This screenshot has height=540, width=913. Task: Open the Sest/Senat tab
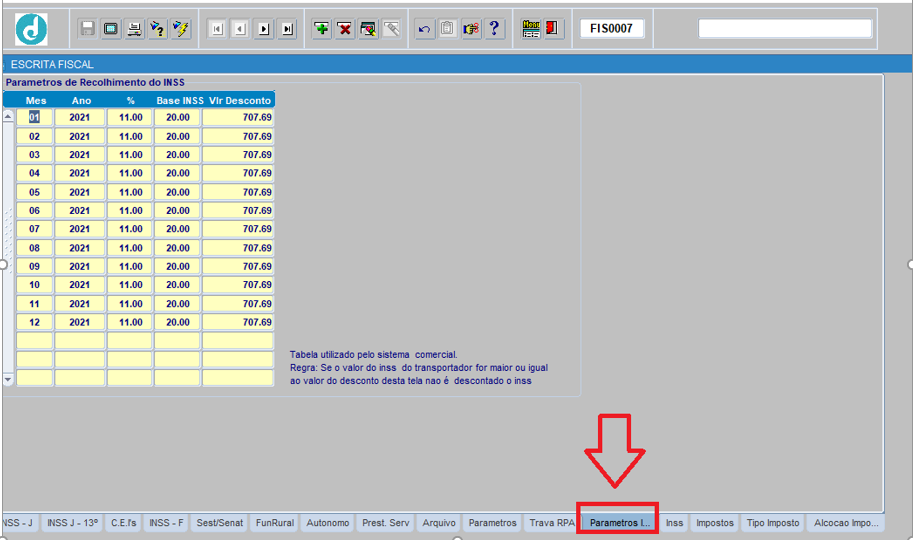(x=219, y=523)
